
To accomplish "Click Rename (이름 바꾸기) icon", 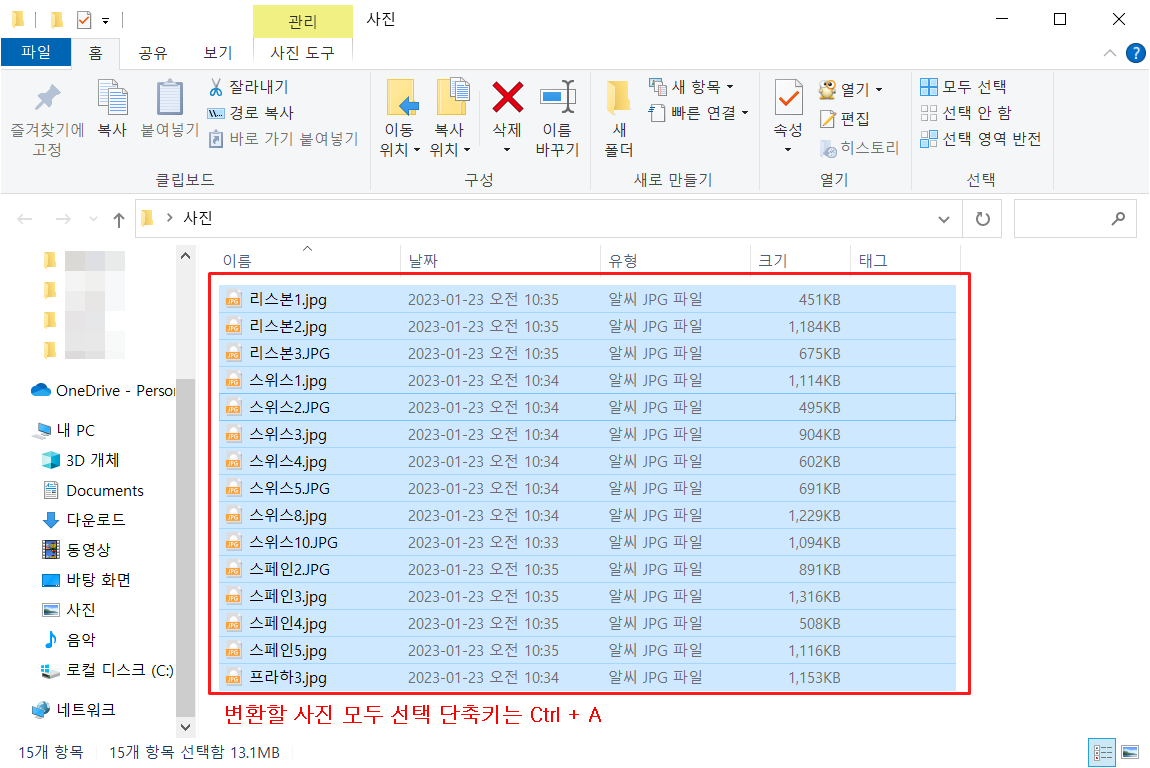I will pyautogui.click(x=557, y=98).
